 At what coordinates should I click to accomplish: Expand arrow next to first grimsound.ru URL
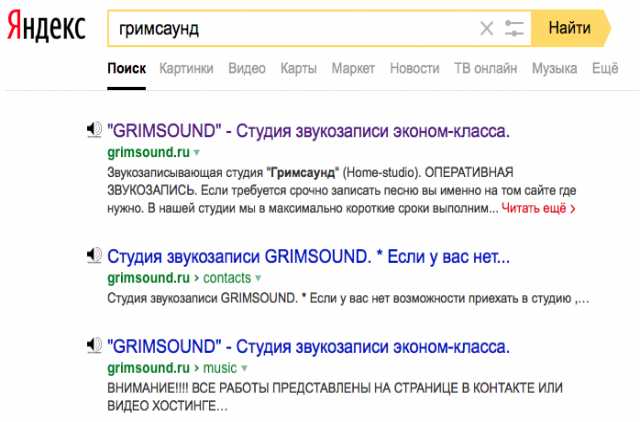coord(196,153)
